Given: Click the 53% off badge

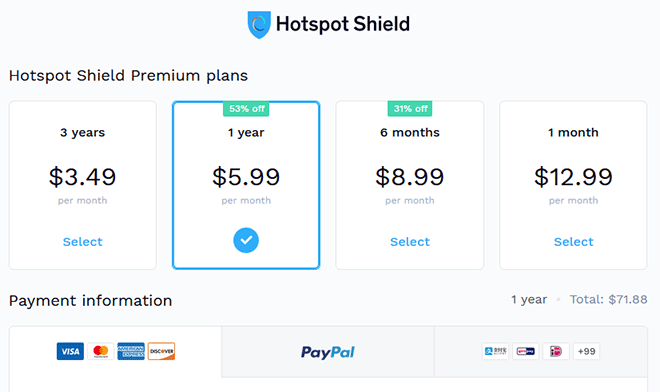Looking at the screenshot, I should pos(246,109).
